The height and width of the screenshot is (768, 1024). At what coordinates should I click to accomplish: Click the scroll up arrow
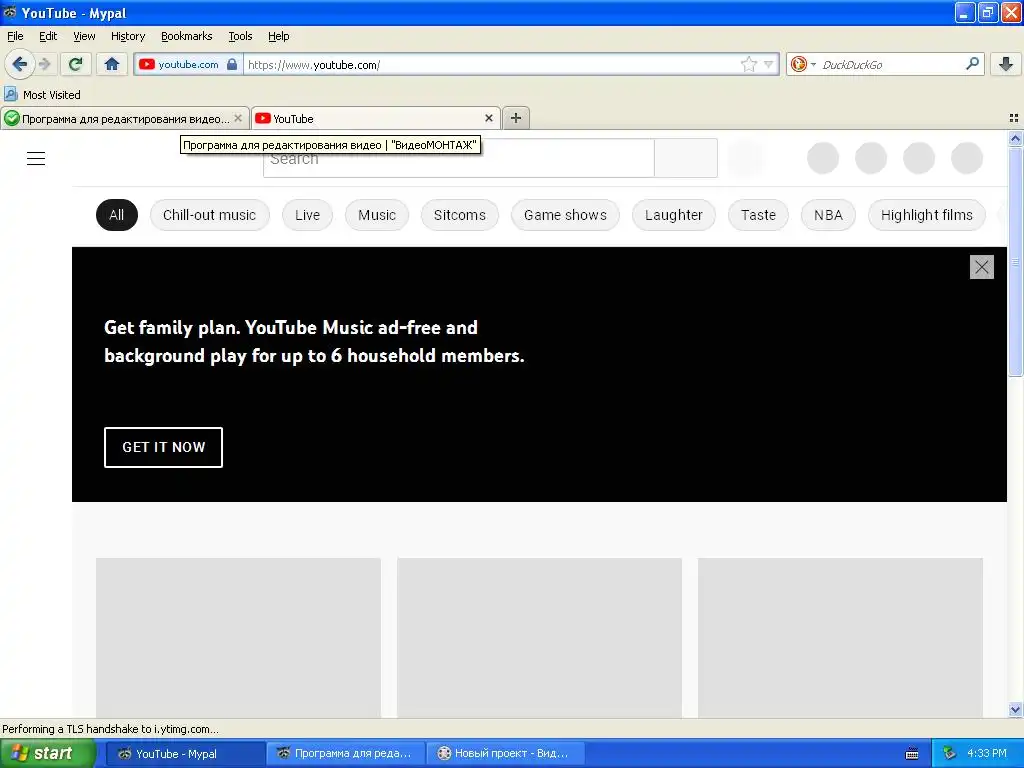coord(1015,138)
